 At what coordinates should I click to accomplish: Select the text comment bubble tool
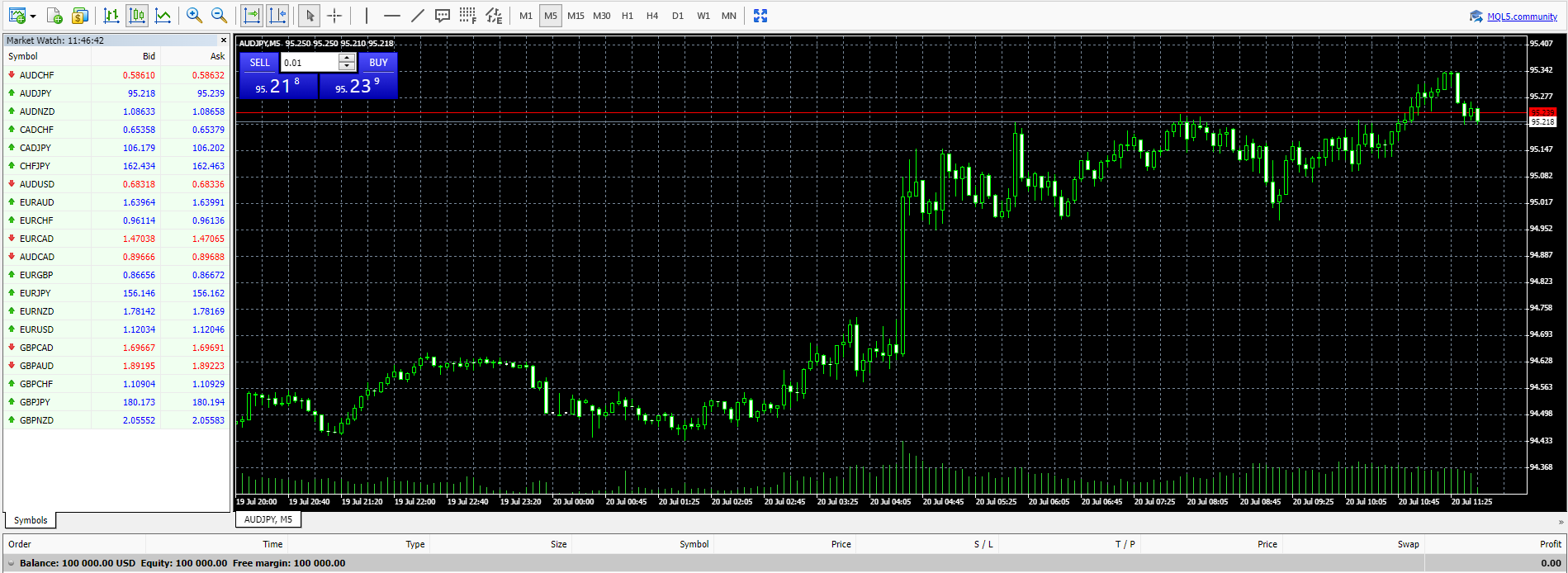tap(443, 16)
